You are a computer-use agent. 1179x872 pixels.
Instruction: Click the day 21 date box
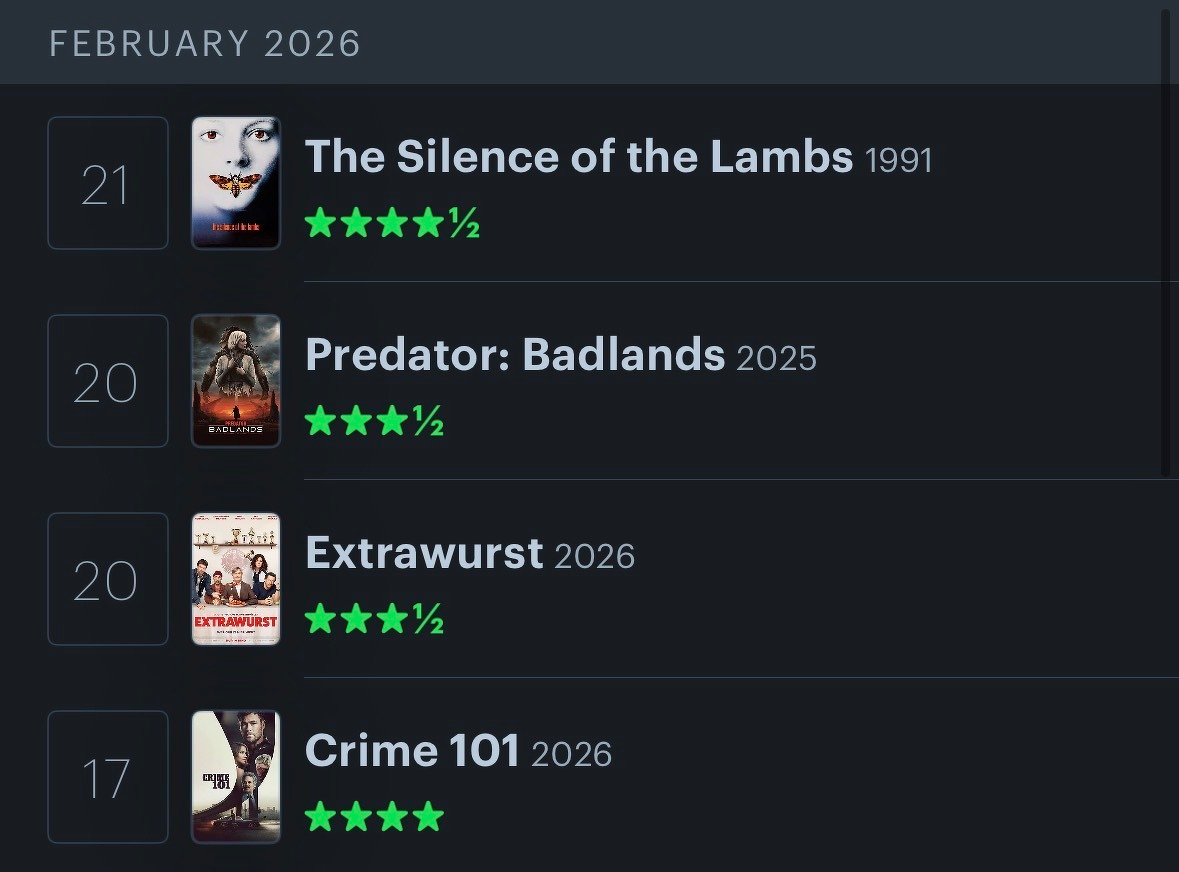(x=107, y=183)
